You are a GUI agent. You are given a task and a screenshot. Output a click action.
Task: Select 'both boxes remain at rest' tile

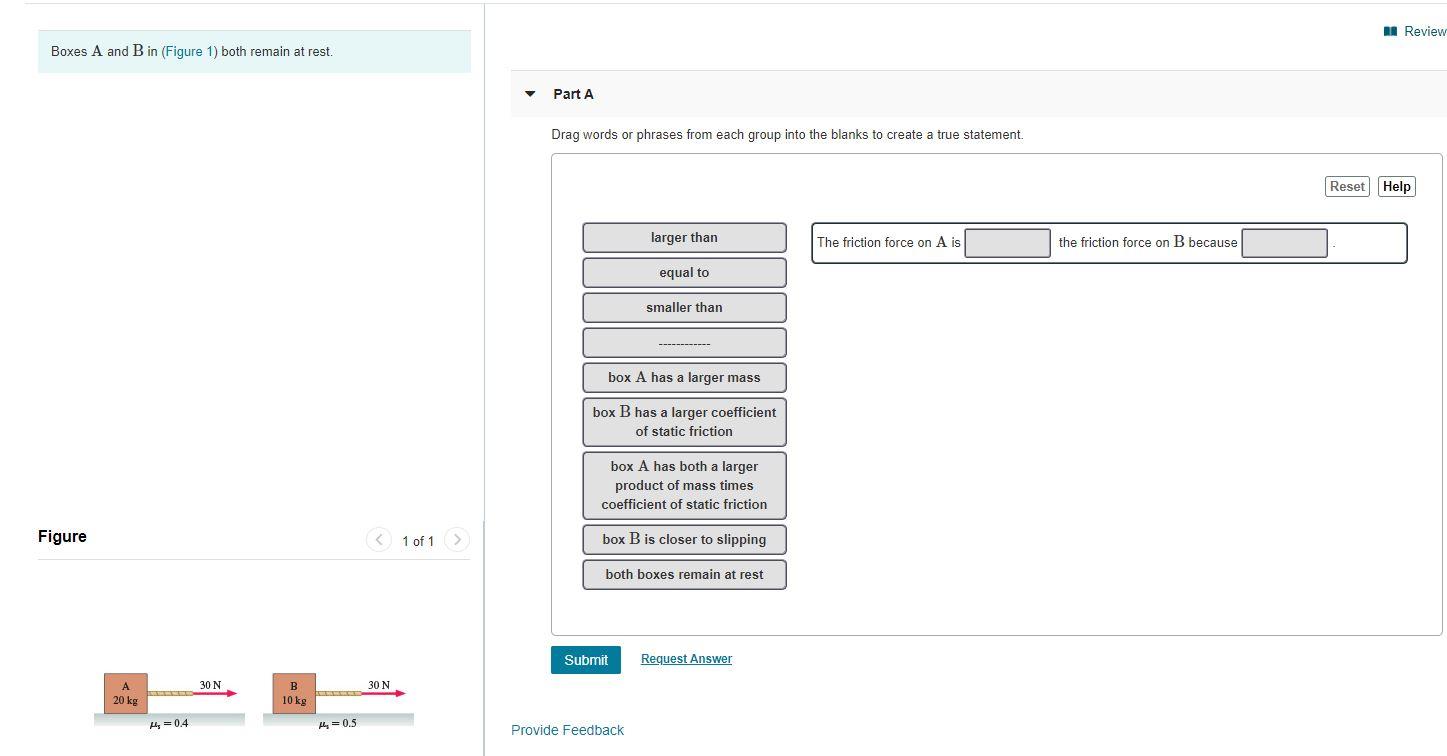[684, 574]
